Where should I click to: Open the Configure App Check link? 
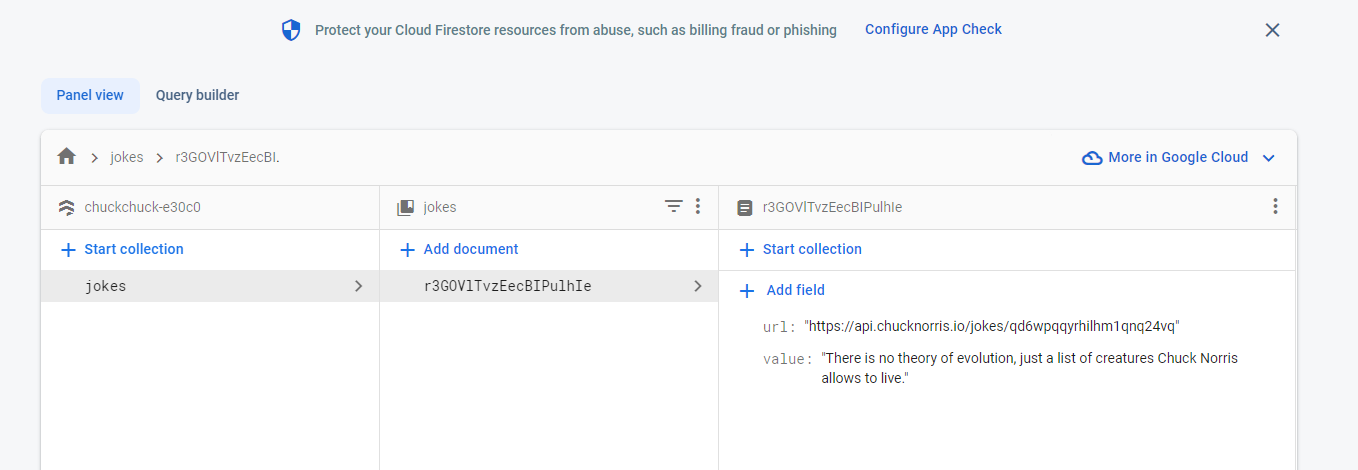(x=933, y=29)
